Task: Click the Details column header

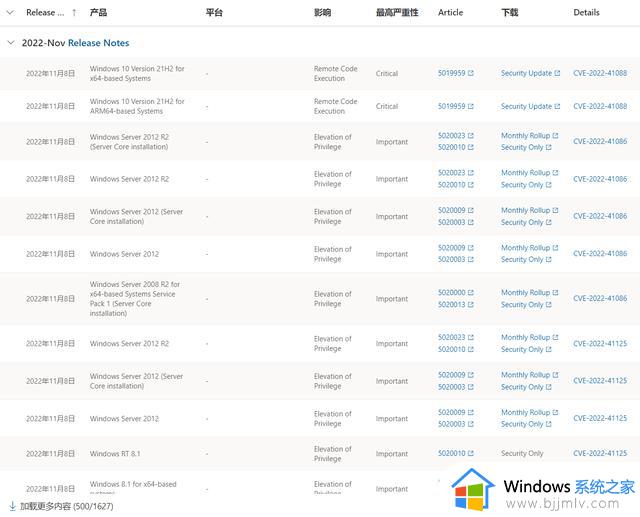Action: [x=587, y=13]
